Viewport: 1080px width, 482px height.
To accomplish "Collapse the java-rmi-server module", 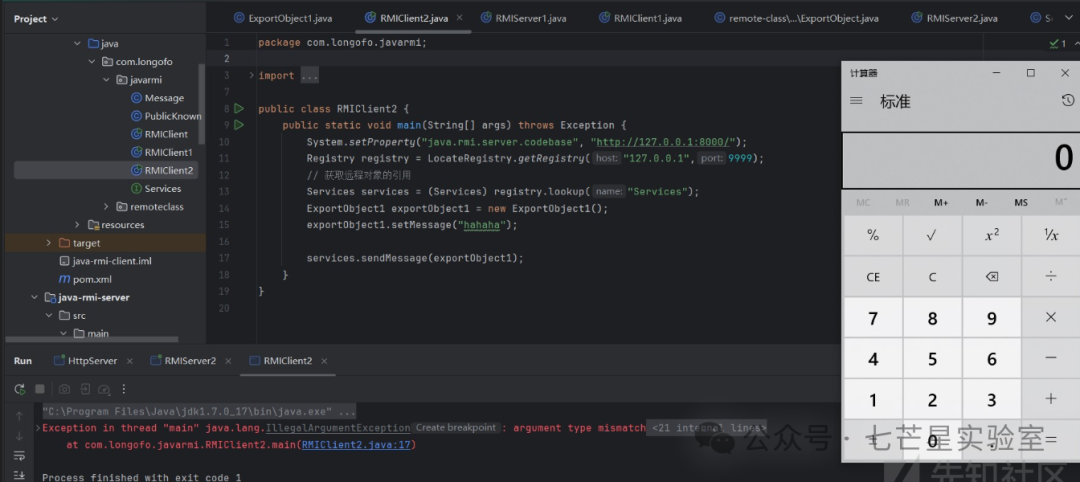I will click(x=34, y=297).
